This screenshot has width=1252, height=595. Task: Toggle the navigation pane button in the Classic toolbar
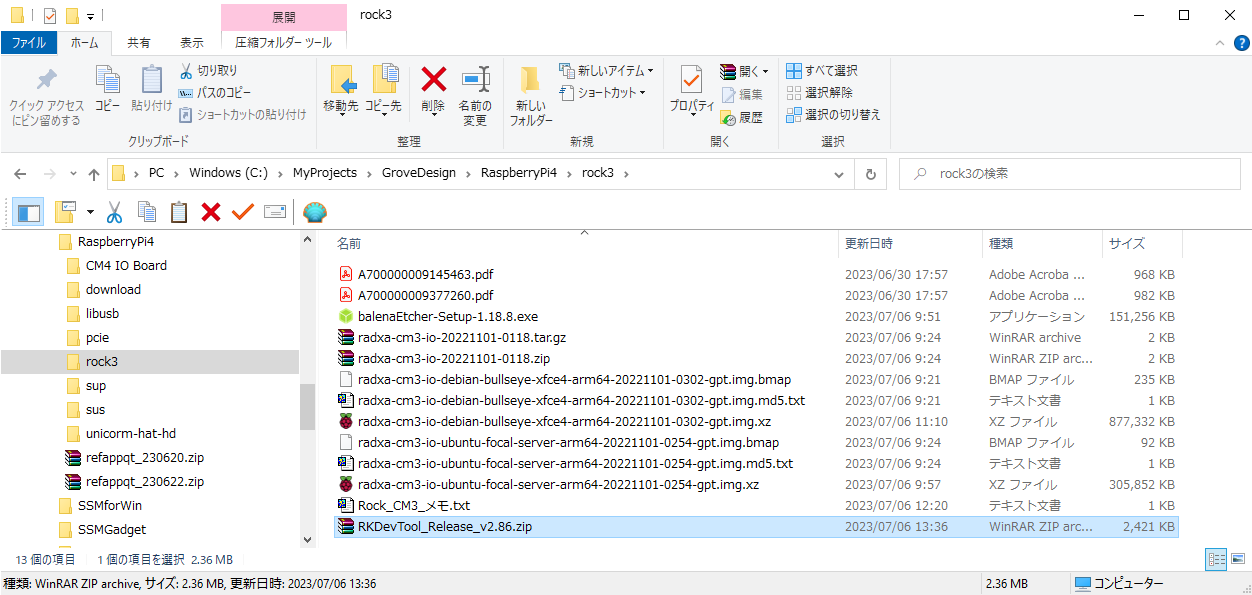28,212
